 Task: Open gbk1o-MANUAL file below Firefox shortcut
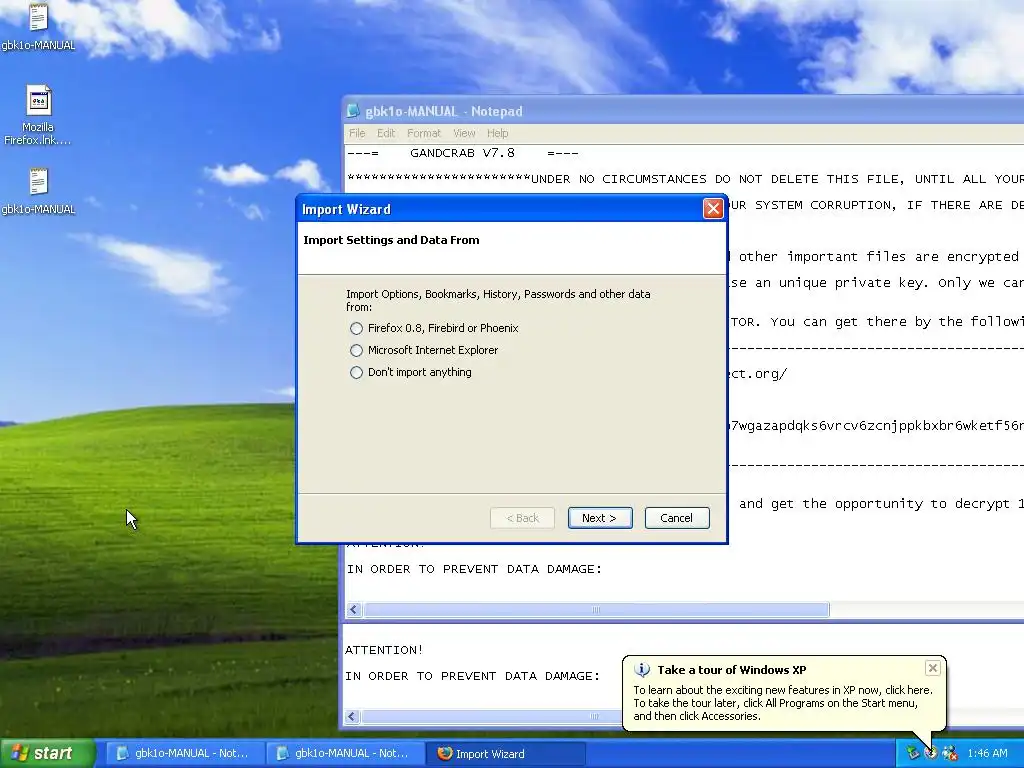[38, 191]
